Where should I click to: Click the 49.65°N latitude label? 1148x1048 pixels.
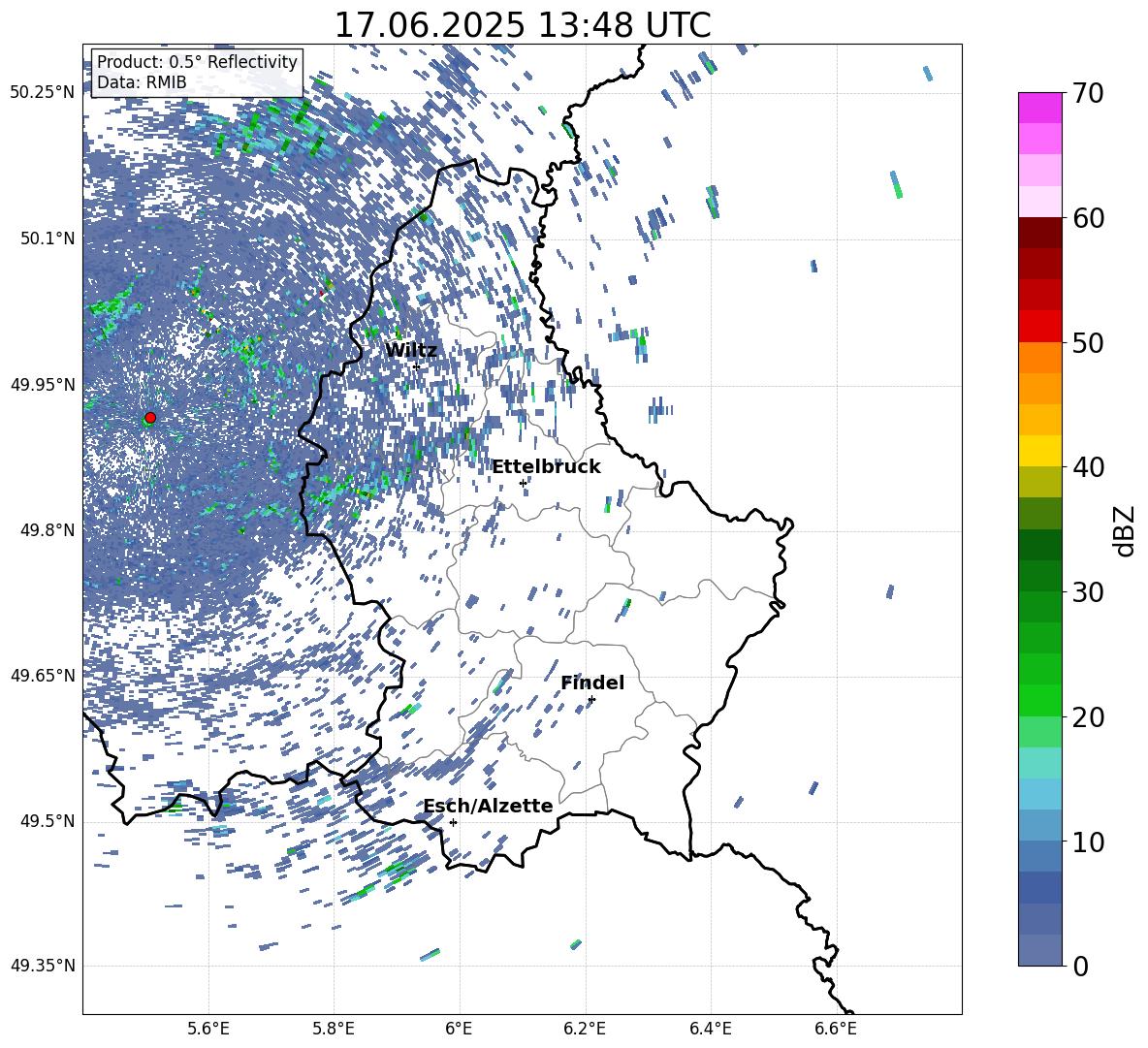(x=43, y=675)
